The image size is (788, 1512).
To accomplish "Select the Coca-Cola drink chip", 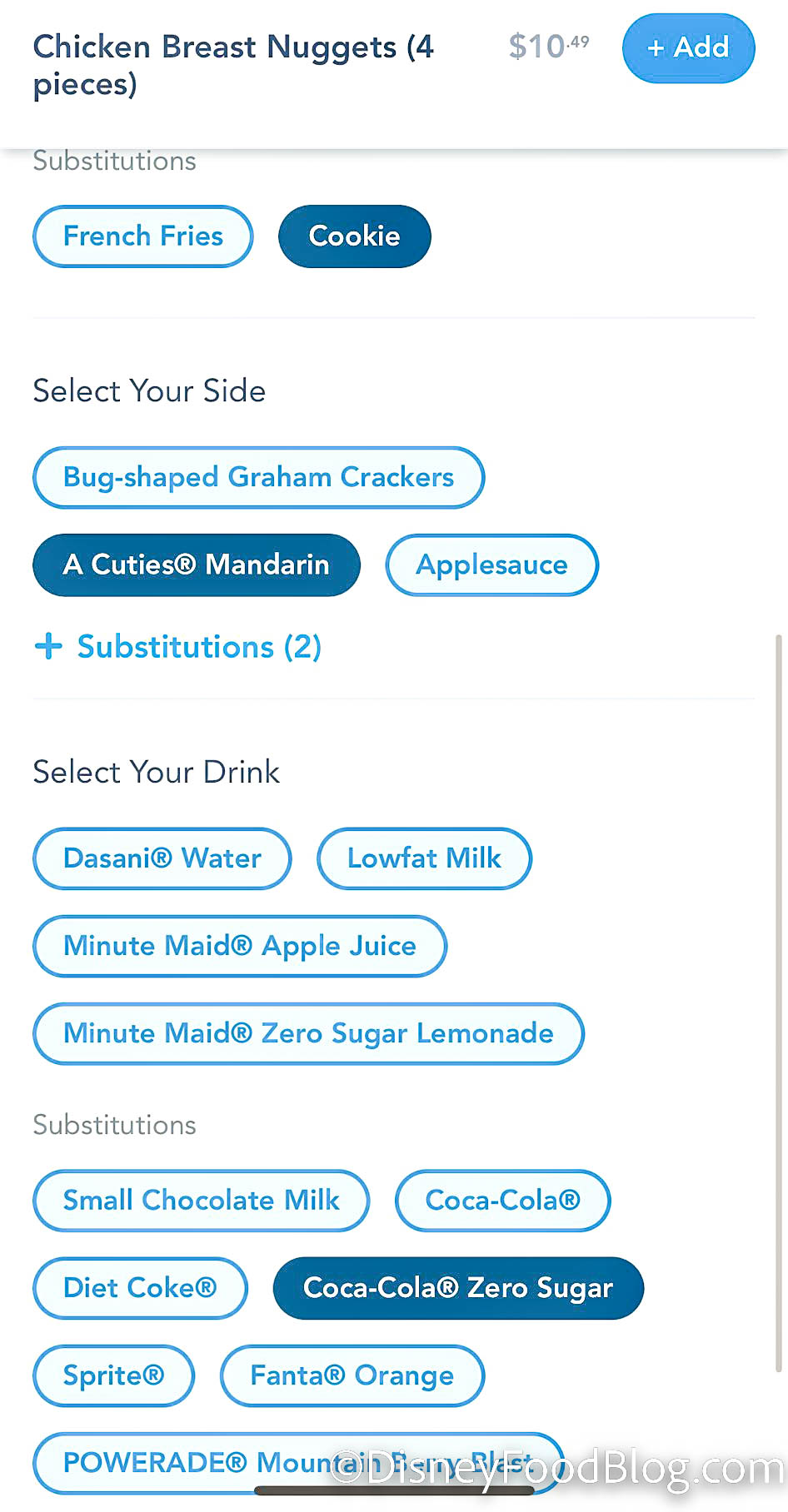I will click(x=502, y=1201).
